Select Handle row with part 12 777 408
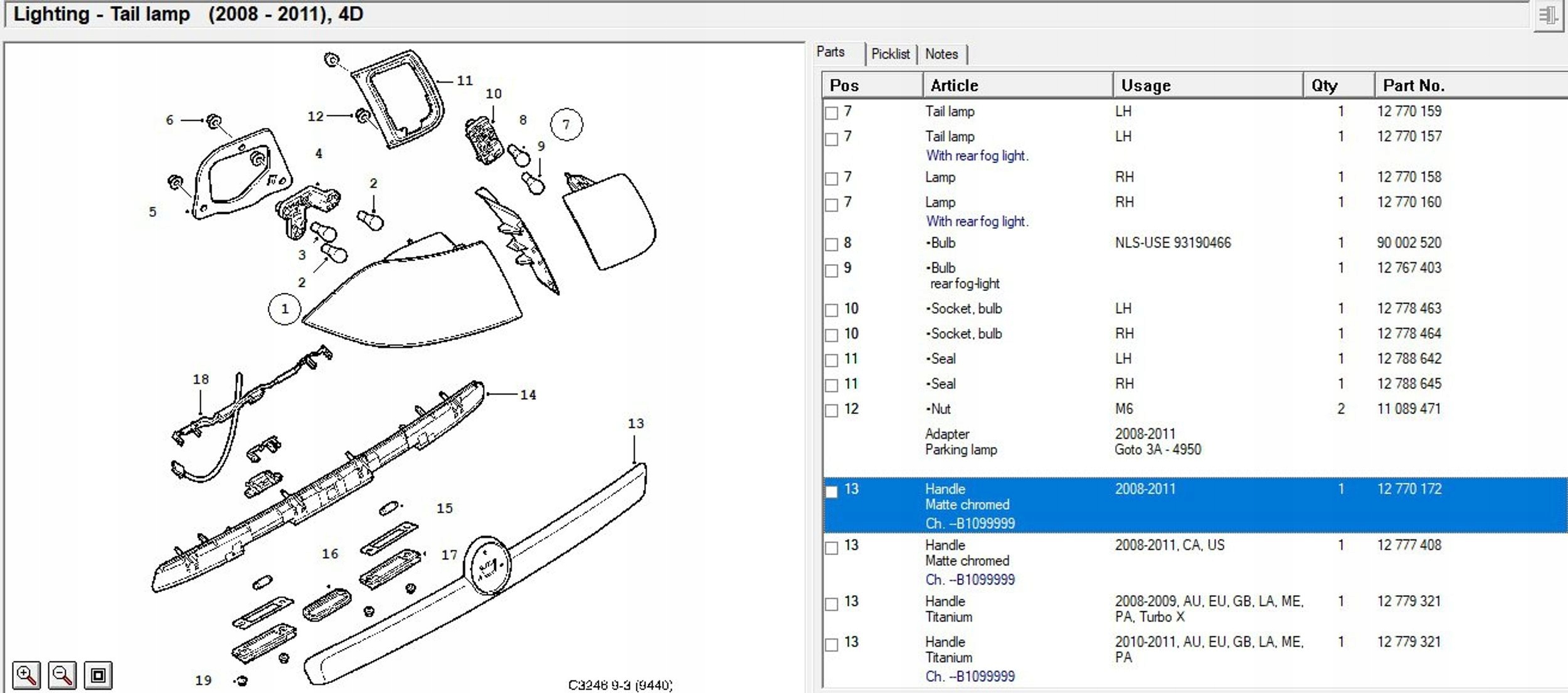Screen dimensions: 1568x693 point(1195,562)
